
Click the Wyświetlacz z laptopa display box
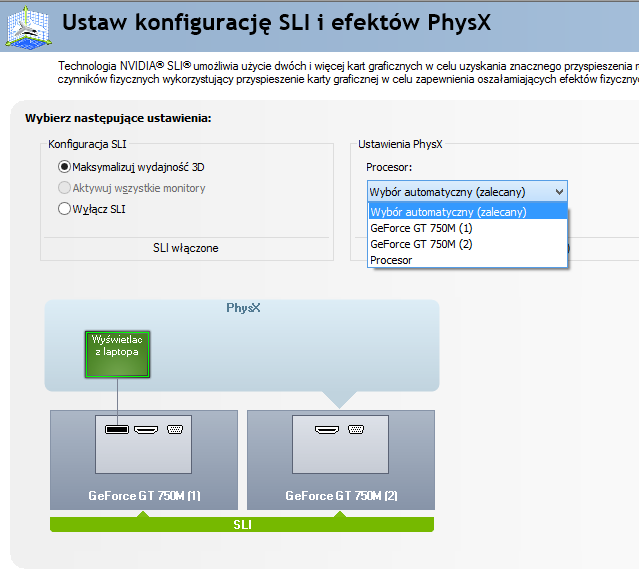tap(117, 354)
